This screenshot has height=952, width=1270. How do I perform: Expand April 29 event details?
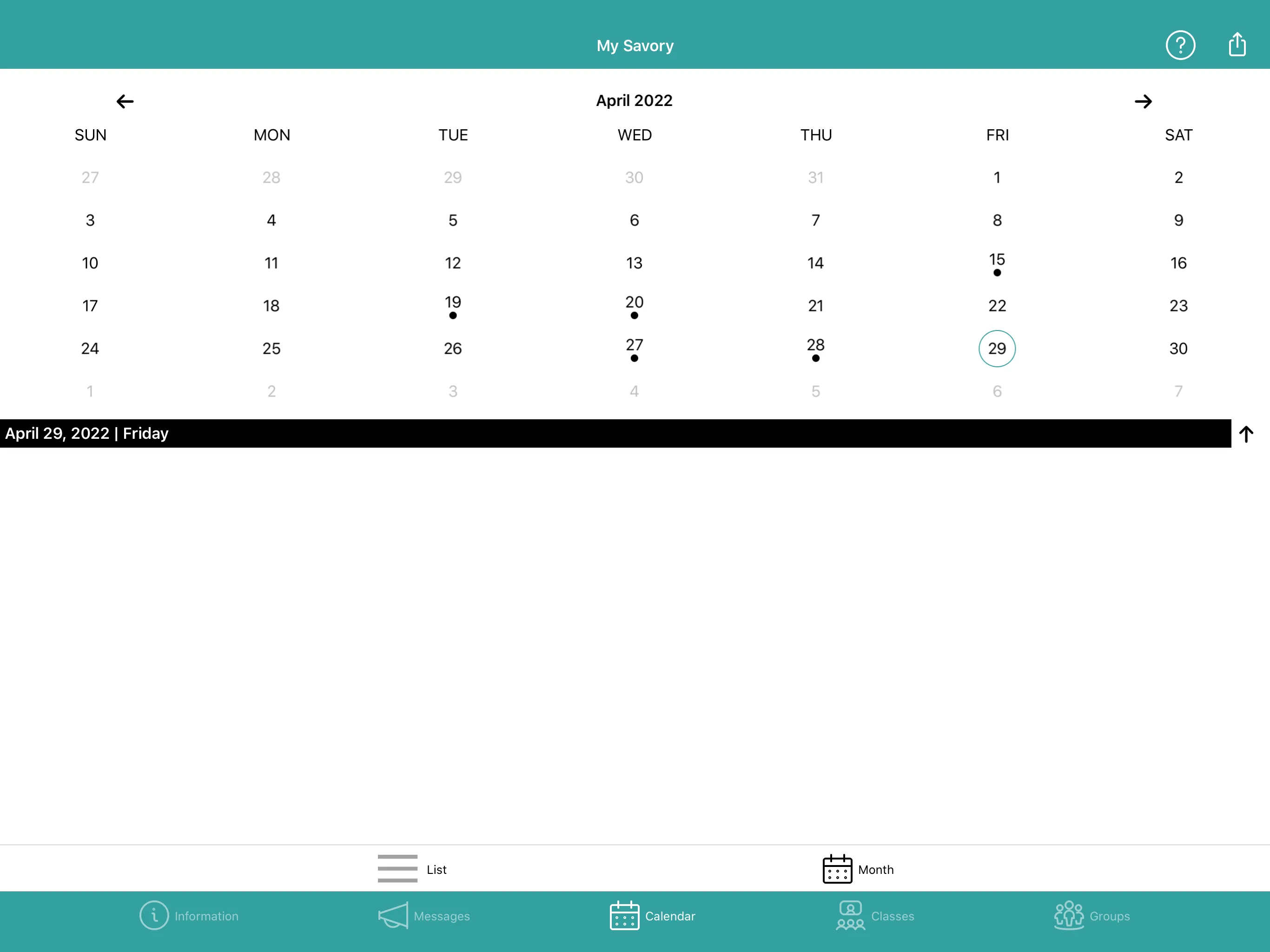pyautogui.click(x=1248, y=433)
